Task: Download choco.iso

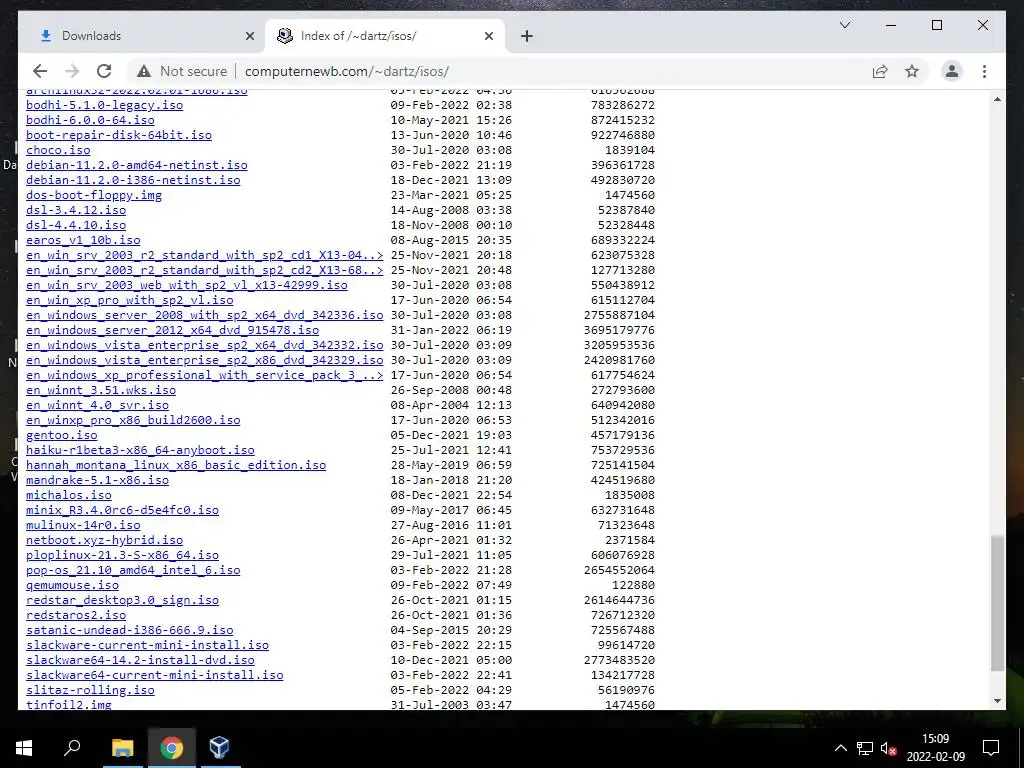Action: pyautogui.click(x=58, y=150)
